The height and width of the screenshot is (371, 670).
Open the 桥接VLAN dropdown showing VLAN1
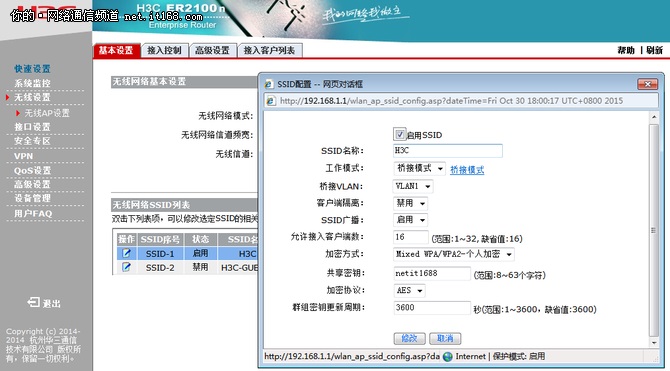coord(413,186)
